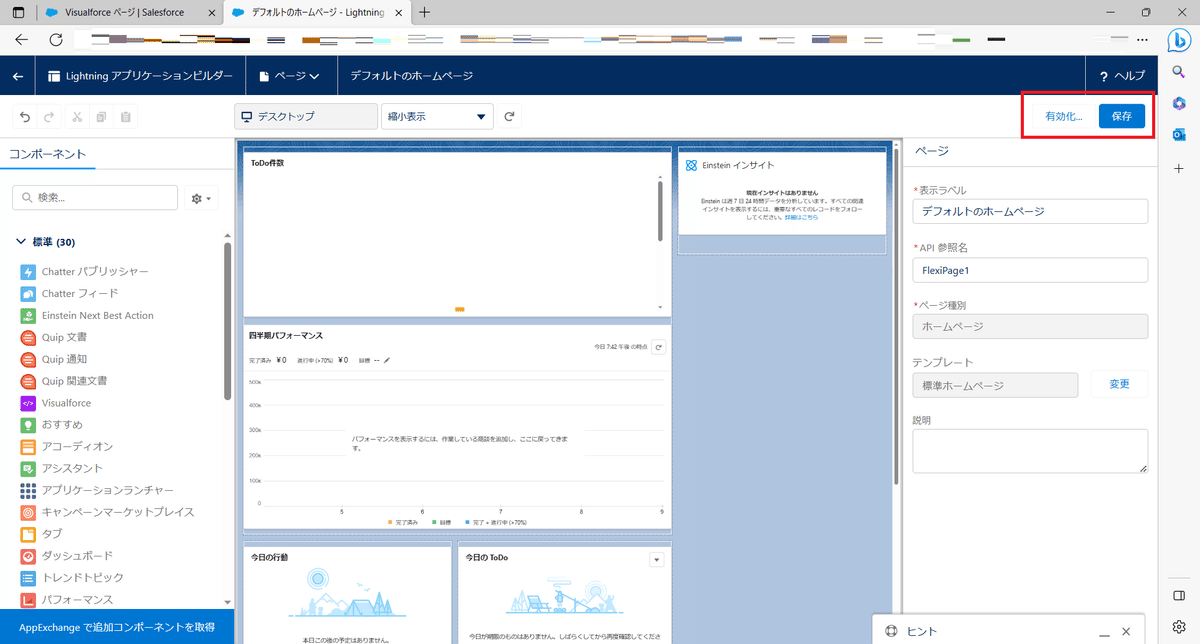Click the paste clipboard icon
Viewport: 1200px width, 644px height.
[125, 117]
